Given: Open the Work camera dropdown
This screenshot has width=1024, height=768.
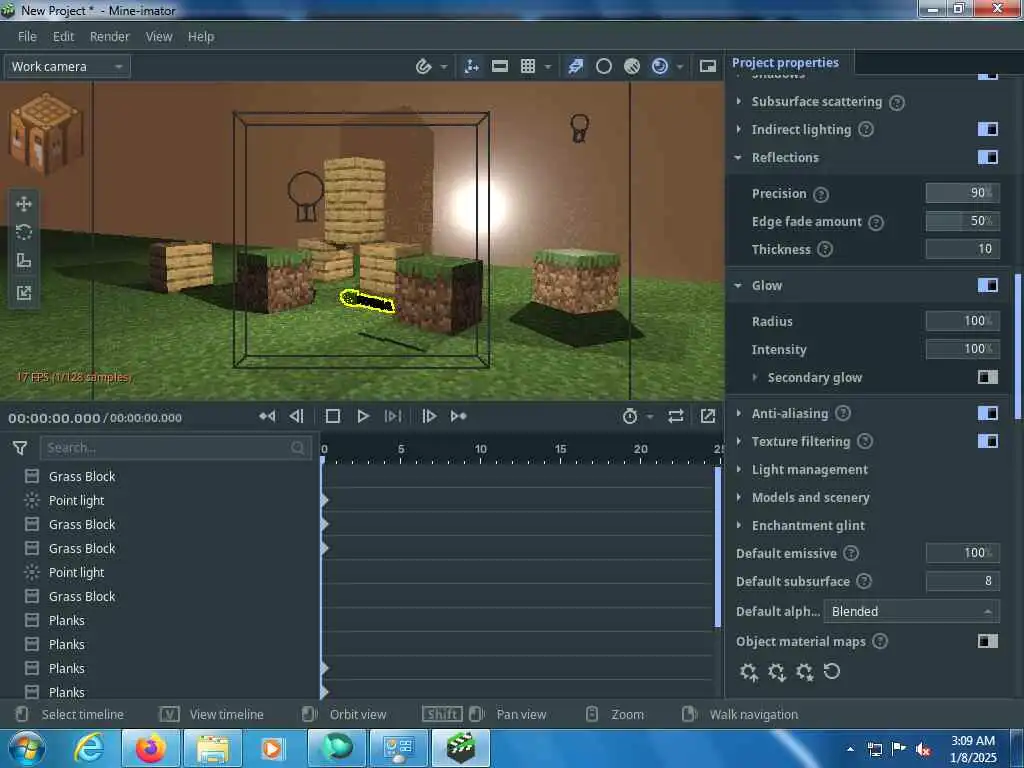Looking at the screenshot, I should (67, 67).
